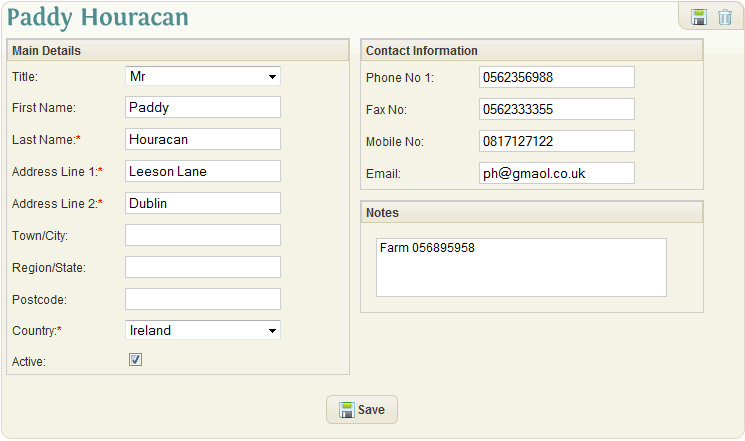Click the save disk icon at top right
The height and width of the screenshot is (441, 745).
[x=698, y=17]
